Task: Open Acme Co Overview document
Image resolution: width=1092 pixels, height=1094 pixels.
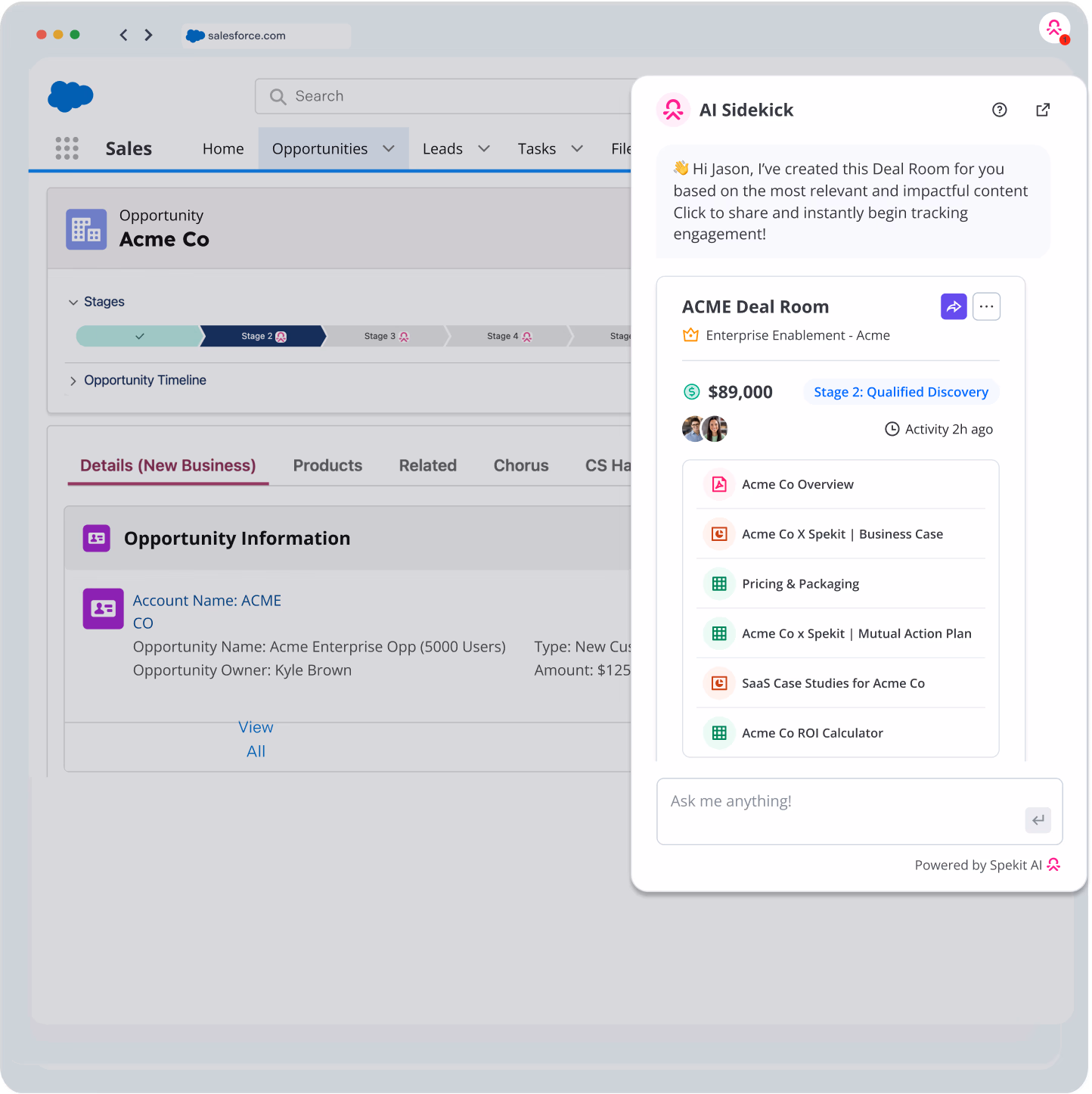Action: coord(841,484)
